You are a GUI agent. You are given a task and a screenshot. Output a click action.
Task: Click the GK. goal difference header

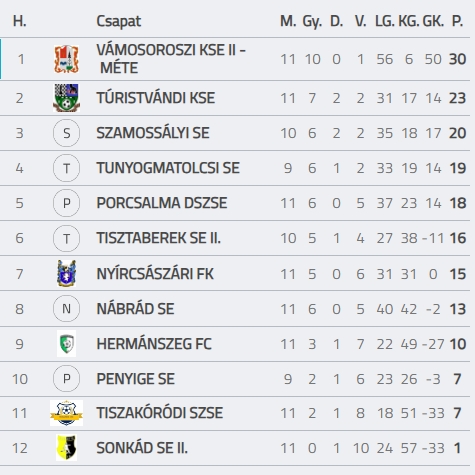tap(433, 21)
